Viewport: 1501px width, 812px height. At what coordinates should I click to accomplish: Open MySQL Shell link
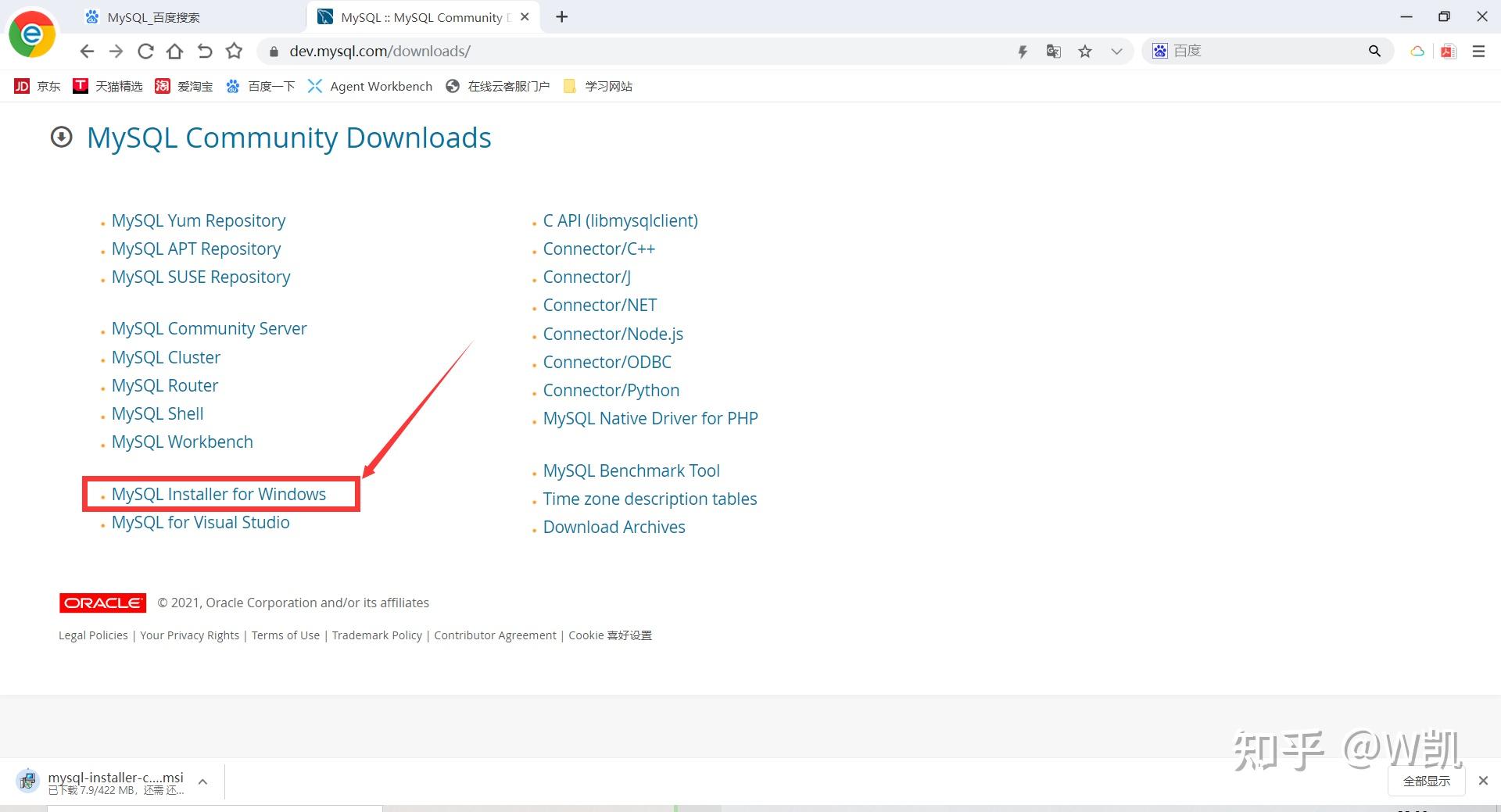click(x=157, y=413)
